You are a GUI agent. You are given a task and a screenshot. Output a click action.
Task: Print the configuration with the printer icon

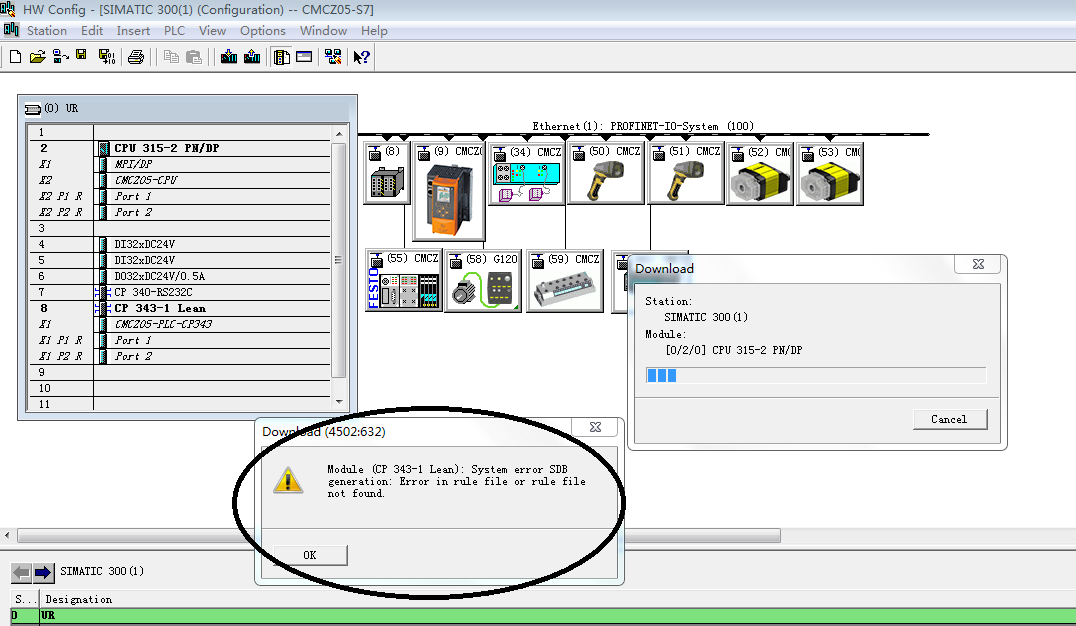coord(136,57)
